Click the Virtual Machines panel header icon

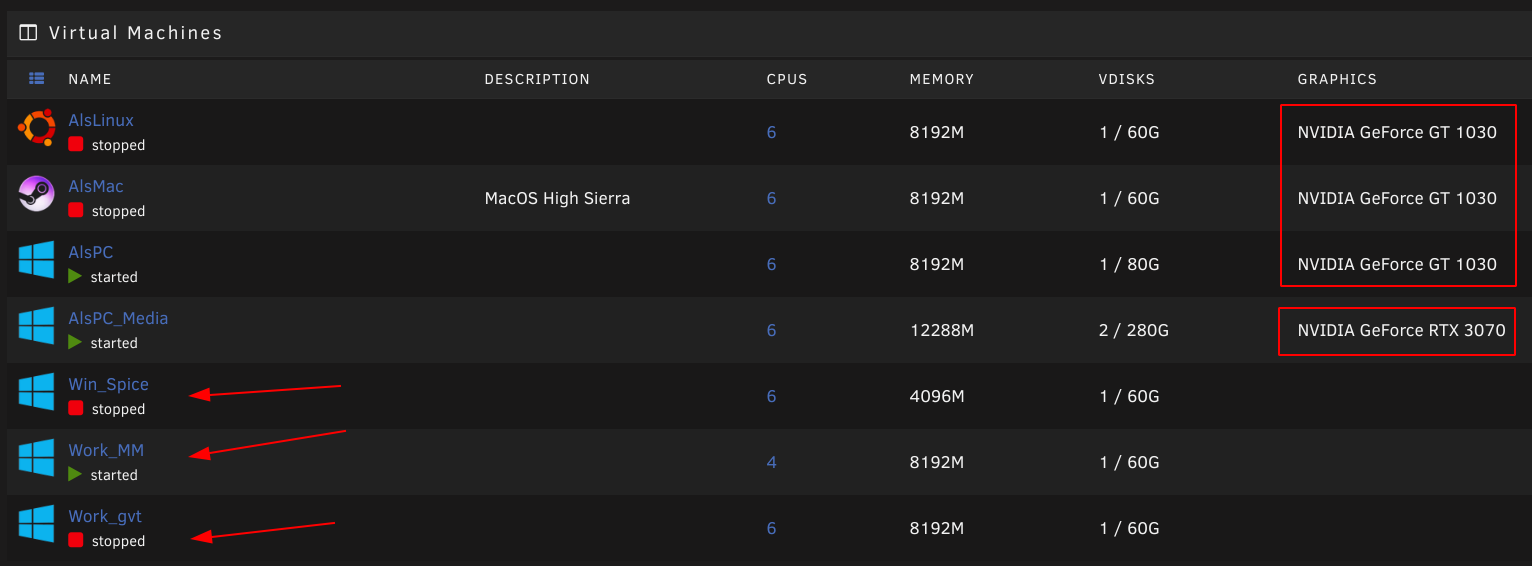pos(28,33)
